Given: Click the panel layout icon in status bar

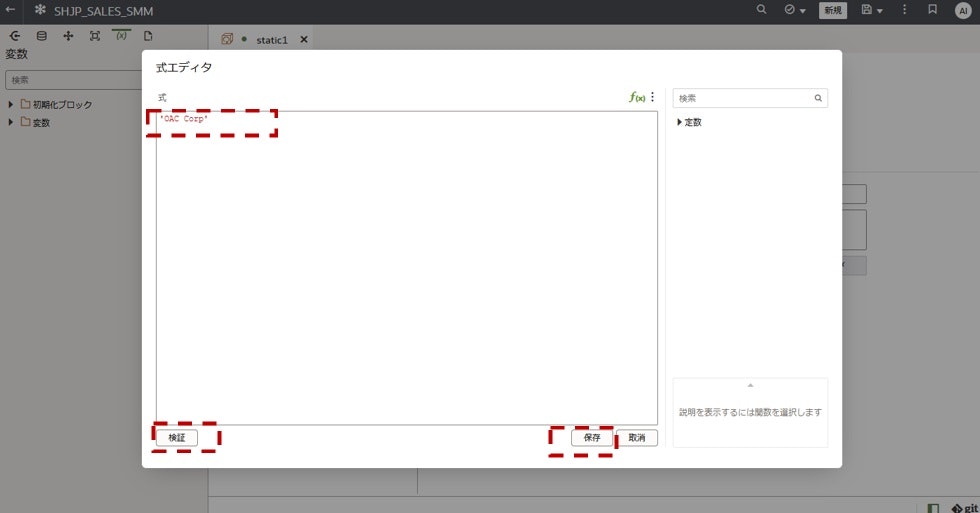Looking at the screenshot, I should [933, 509].
